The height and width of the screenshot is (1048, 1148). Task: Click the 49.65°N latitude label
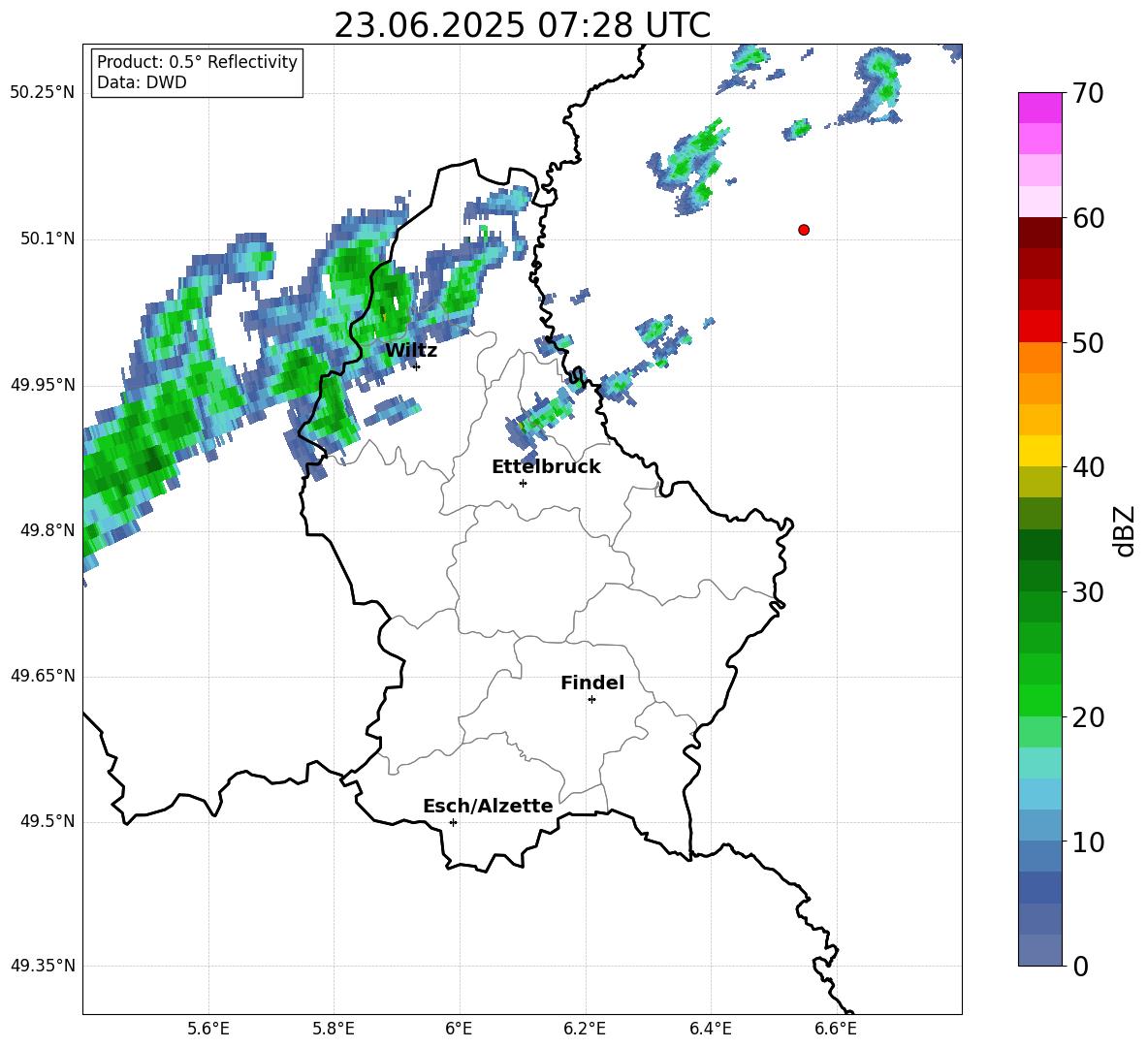(x=43, y=676)
